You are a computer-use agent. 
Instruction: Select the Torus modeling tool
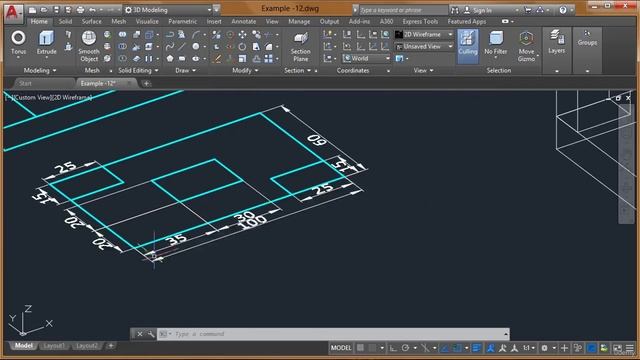18,42
